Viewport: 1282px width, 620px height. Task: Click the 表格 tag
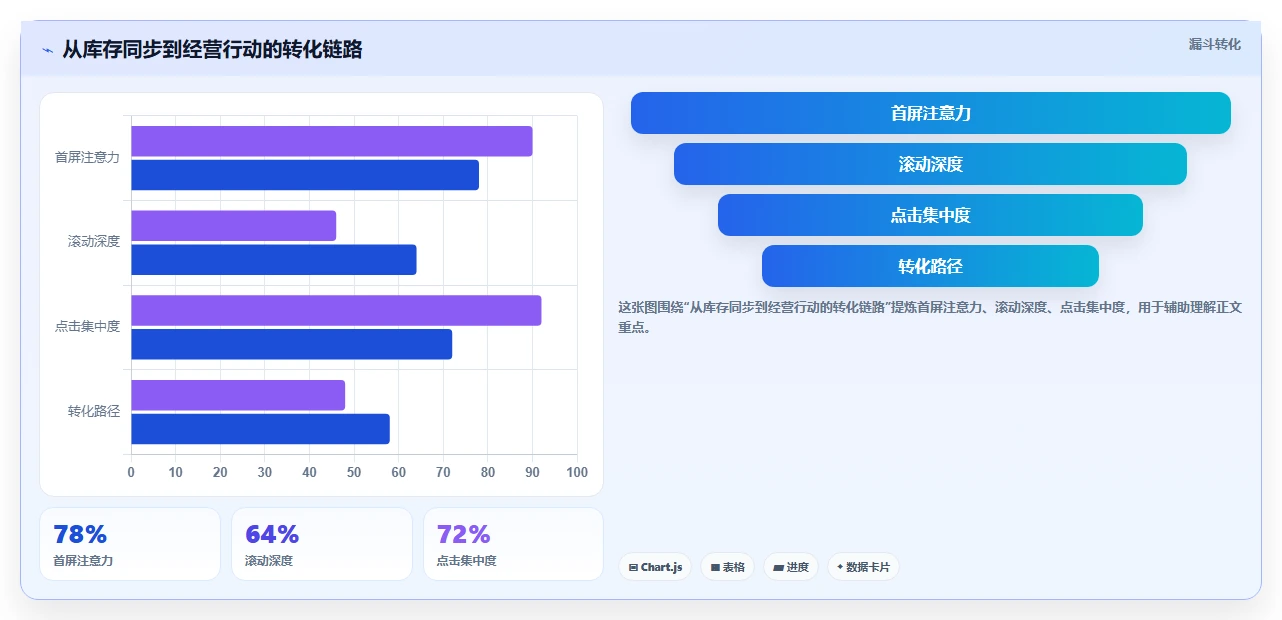(728, 567)
